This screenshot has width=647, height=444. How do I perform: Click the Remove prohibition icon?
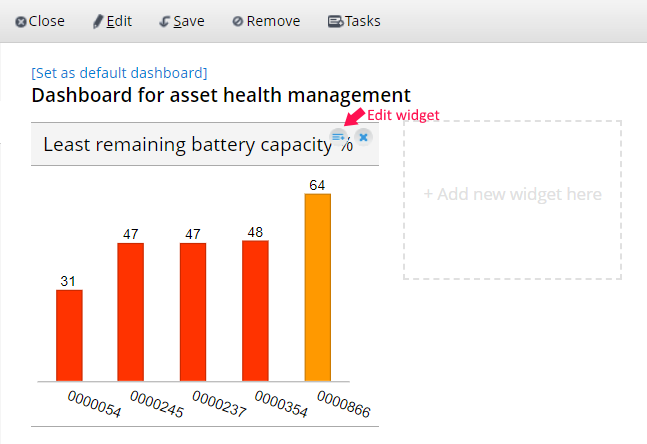point(238,21)
